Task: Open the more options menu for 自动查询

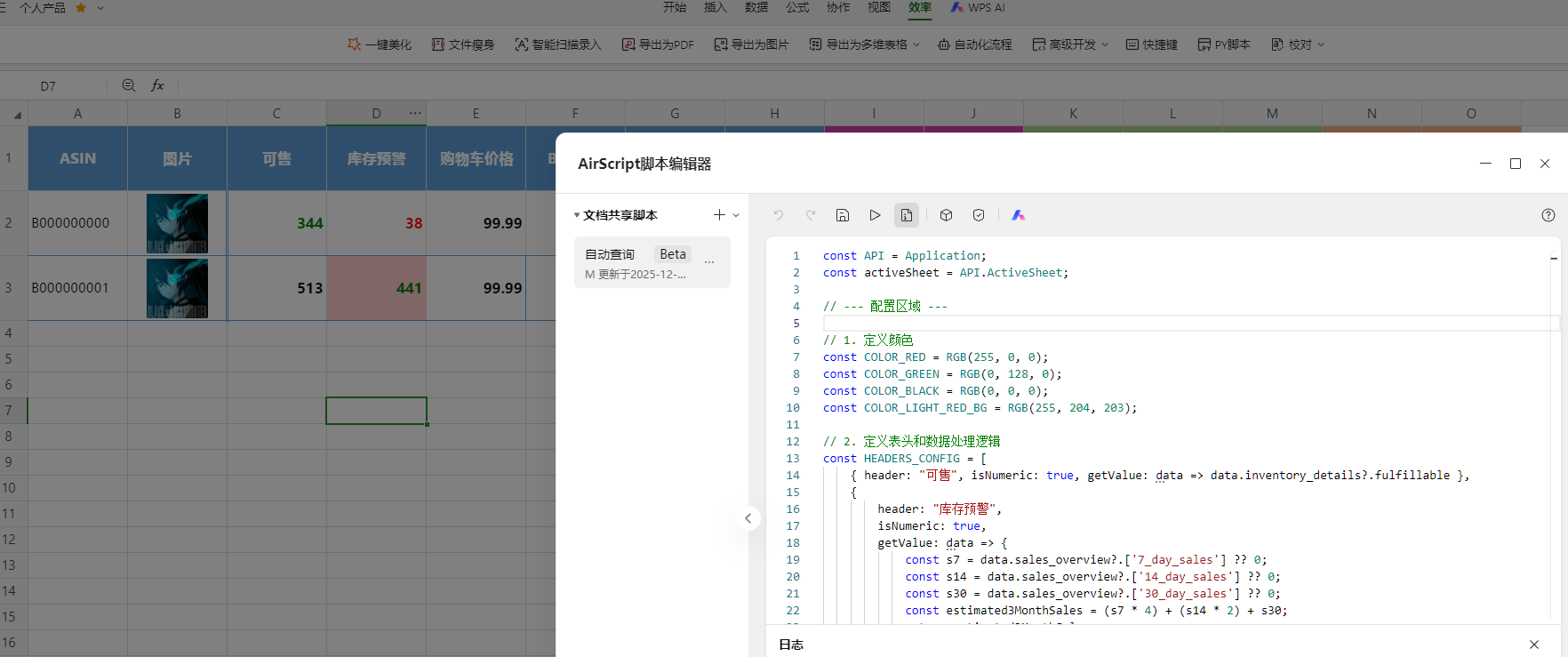Action: [709, 262]
